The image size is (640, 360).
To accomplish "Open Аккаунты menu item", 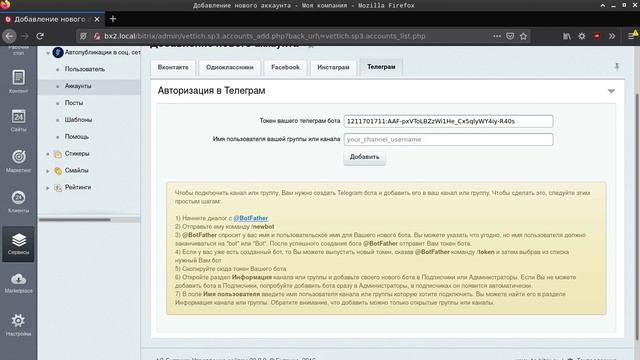I will tap(78, 86).
